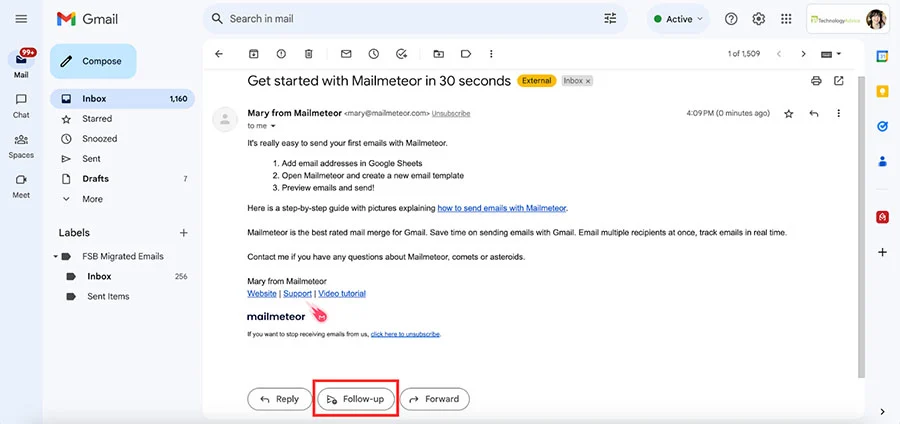Open the Inbox sublabel with 256
The height and width of the screenshot is (424, 900).
tap(122, 277)
